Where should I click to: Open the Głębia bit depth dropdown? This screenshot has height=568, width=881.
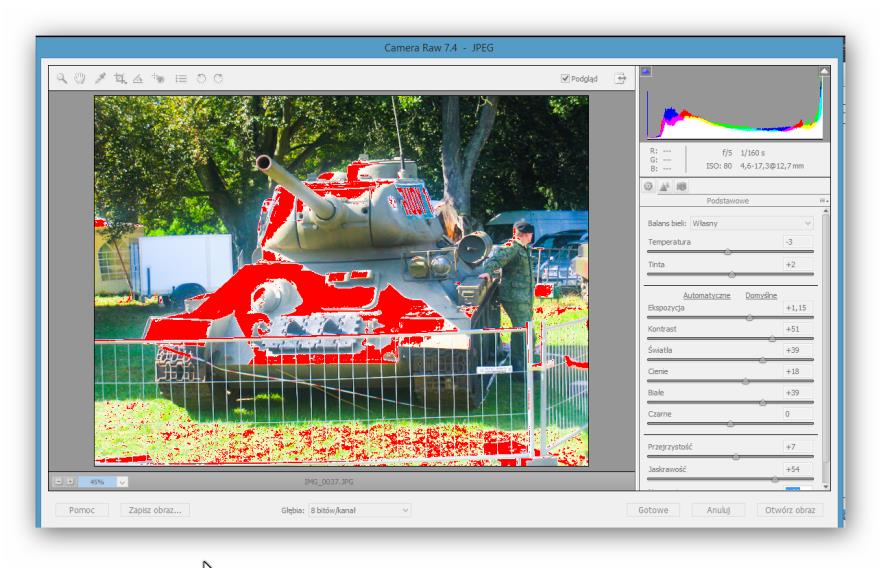(360, 510)
